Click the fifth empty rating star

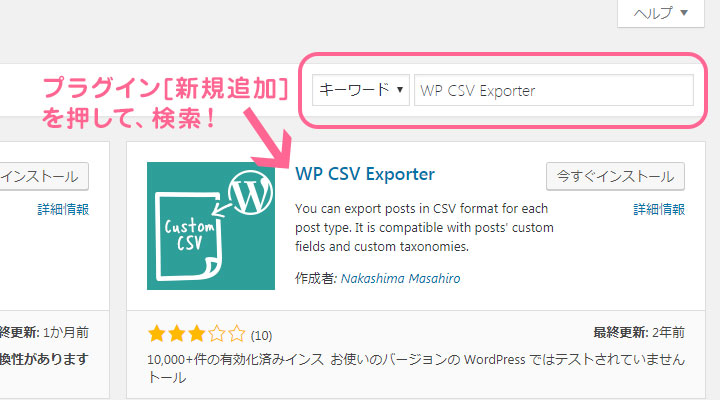click(x=236, y=334)
